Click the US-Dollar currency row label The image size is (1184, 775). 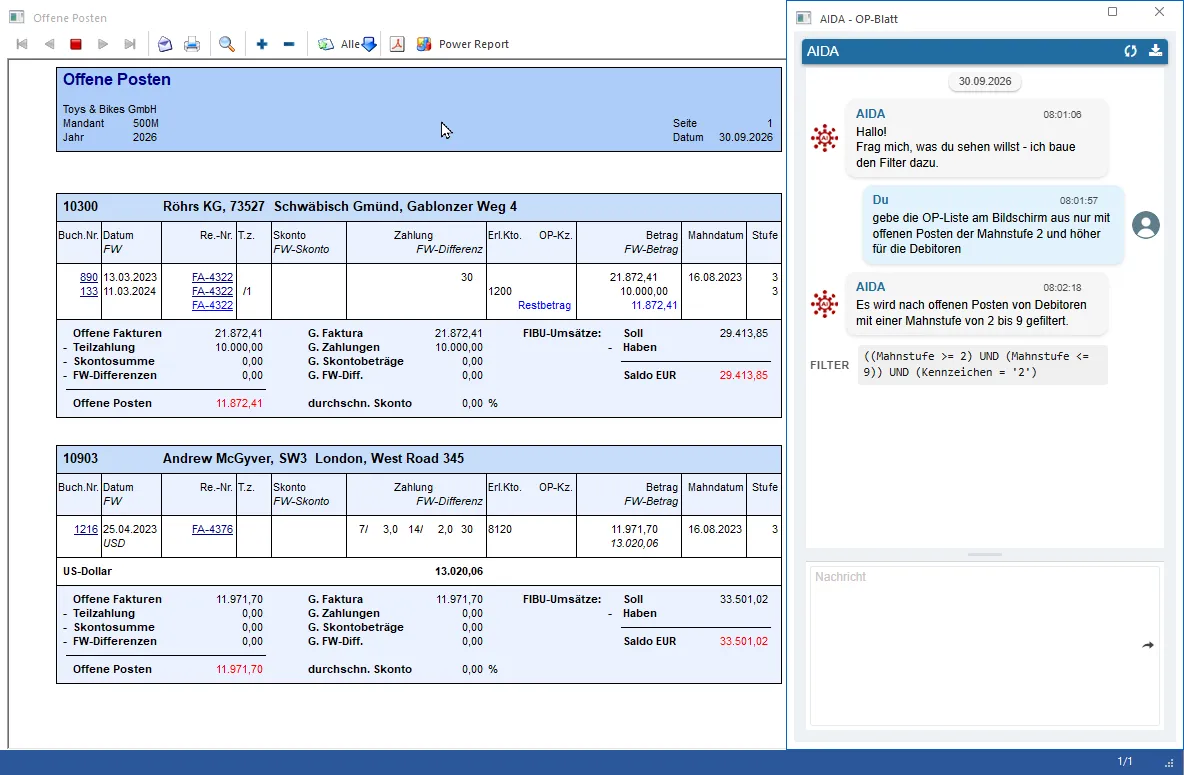88,571
